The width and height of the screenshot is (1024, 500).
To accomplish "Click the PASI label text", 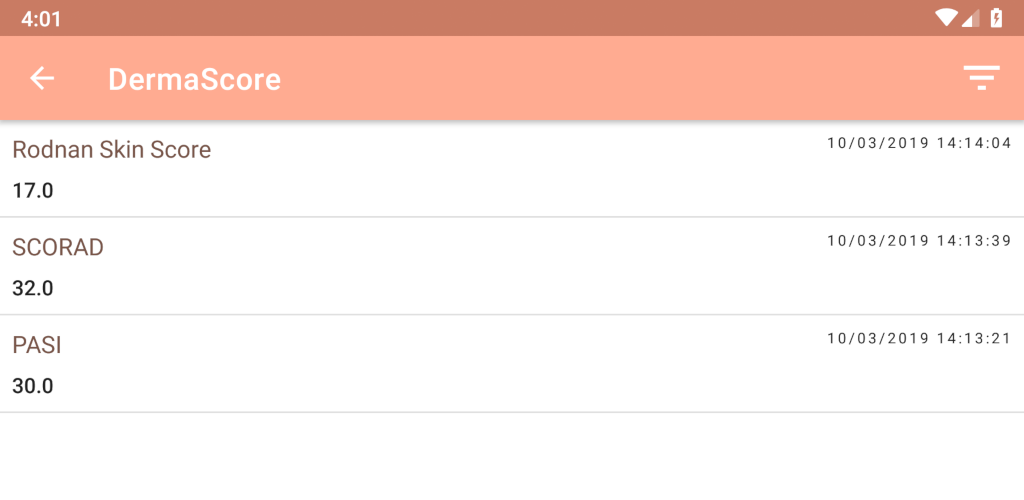I will (37, 345).
